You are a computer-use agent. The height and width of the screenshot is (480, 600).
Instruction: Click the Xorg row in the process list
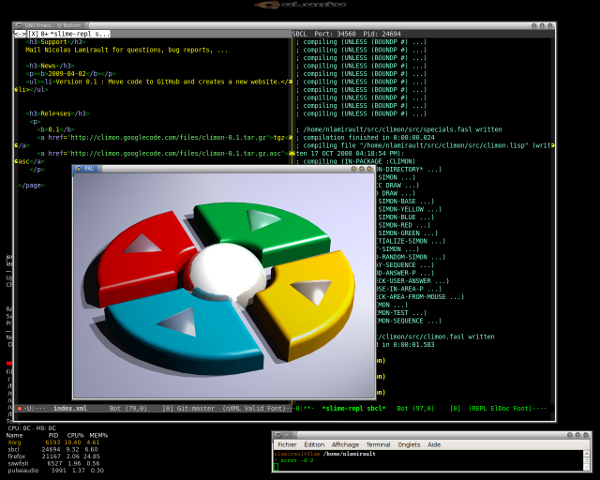pos(53,442)
